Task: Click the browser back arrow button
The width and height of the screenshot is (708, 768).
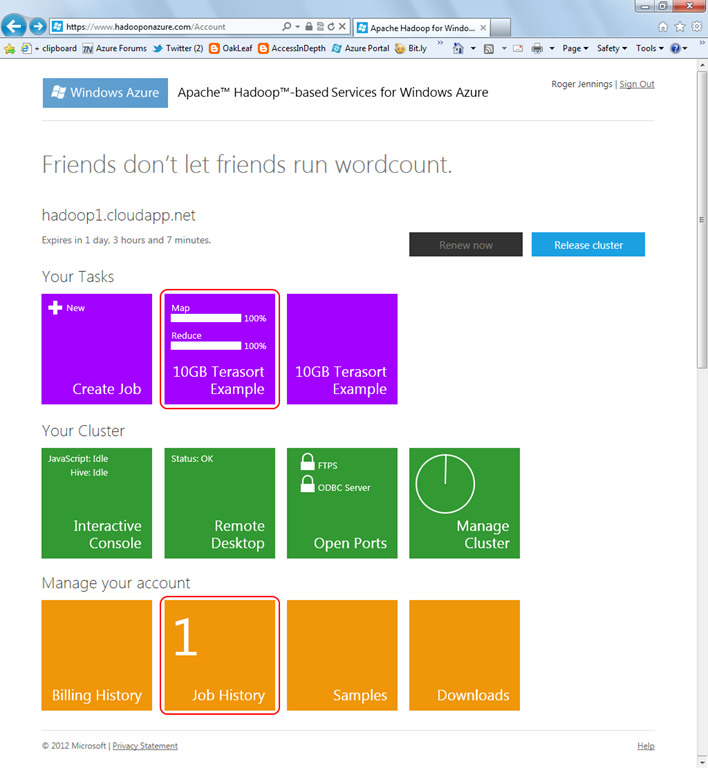Action: 13,26
